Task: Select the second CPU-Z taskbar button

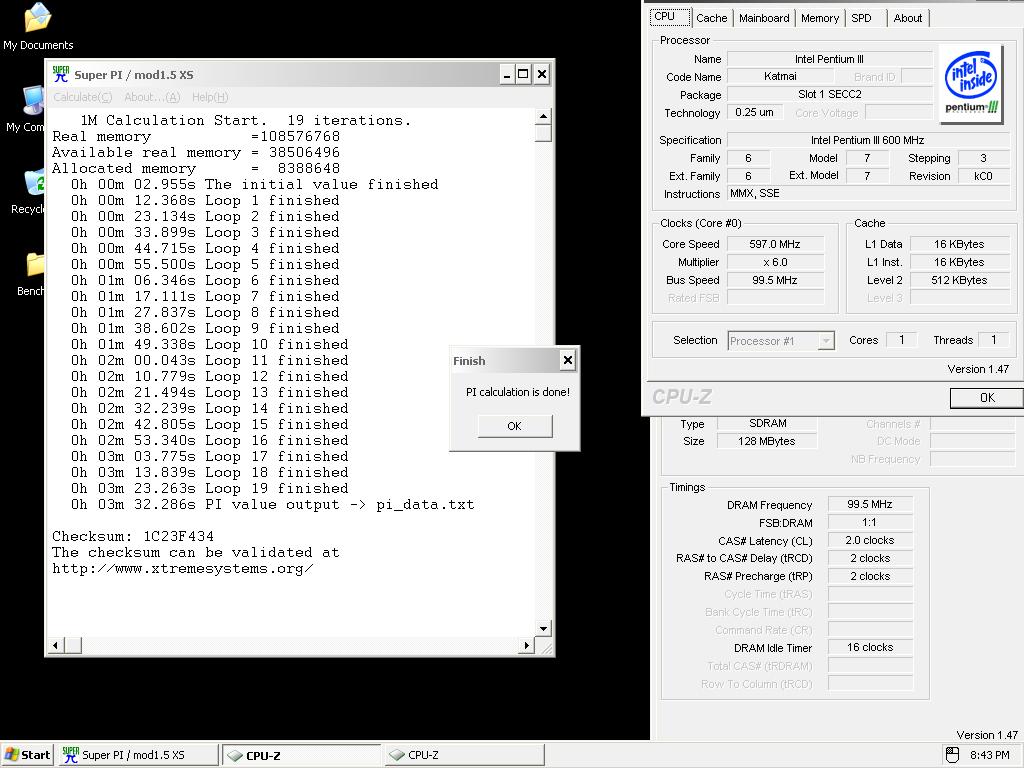Action: click(464, 755)
